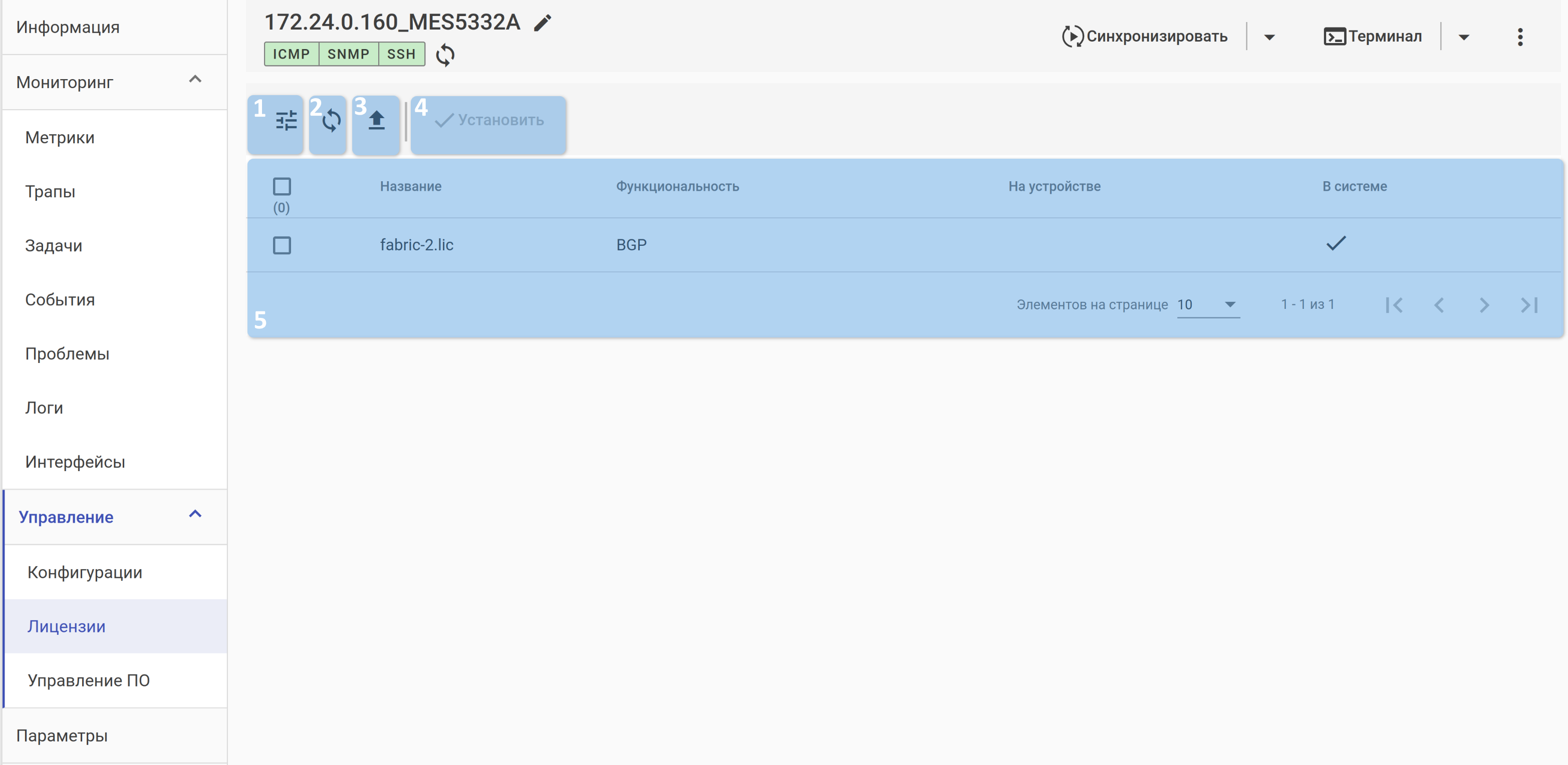
Task: Open table filter settings icon
Action: [286, 120]
